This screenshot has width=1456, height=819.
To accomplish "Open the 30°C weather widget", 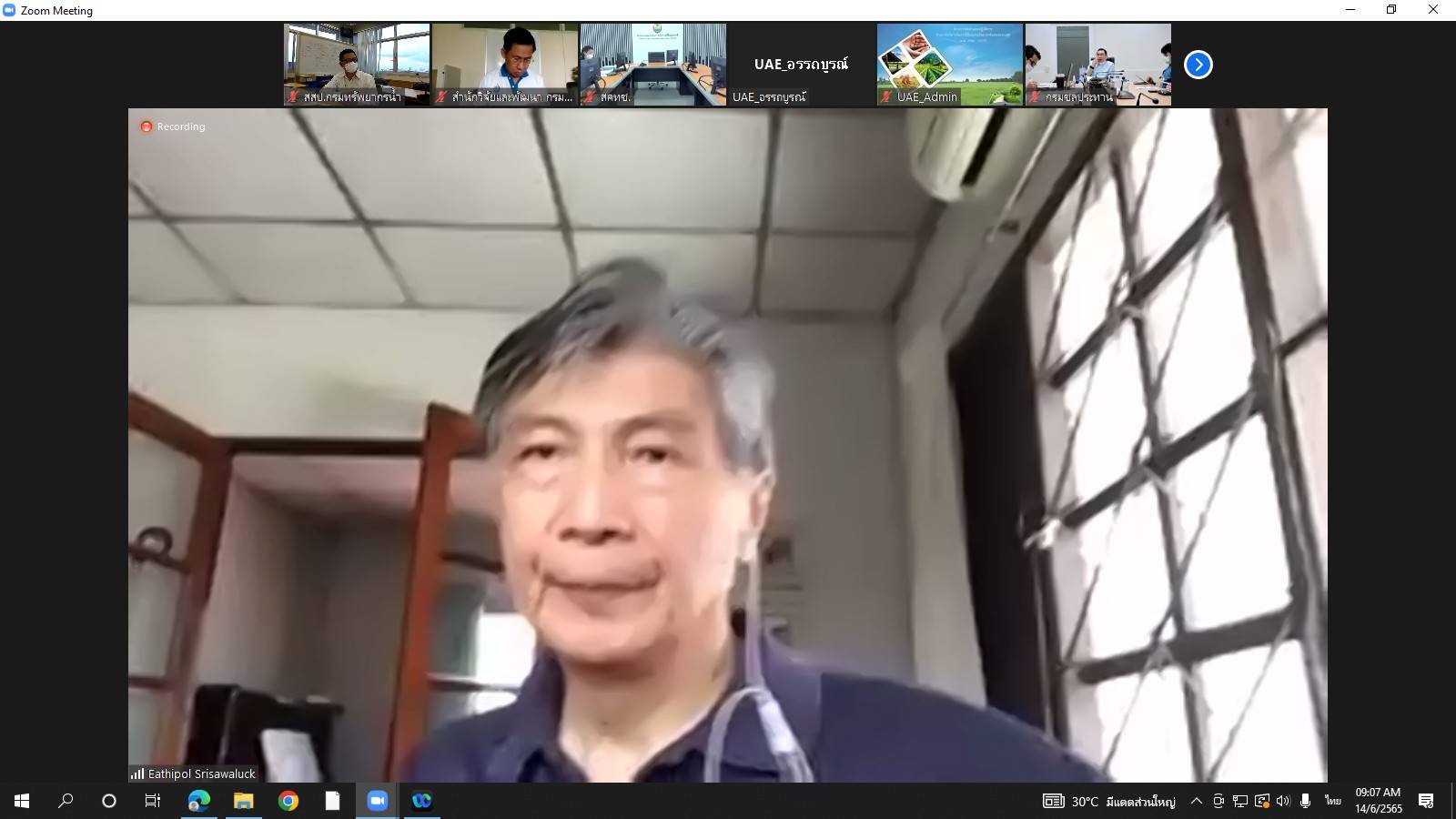I will [x=1108, y=801].
